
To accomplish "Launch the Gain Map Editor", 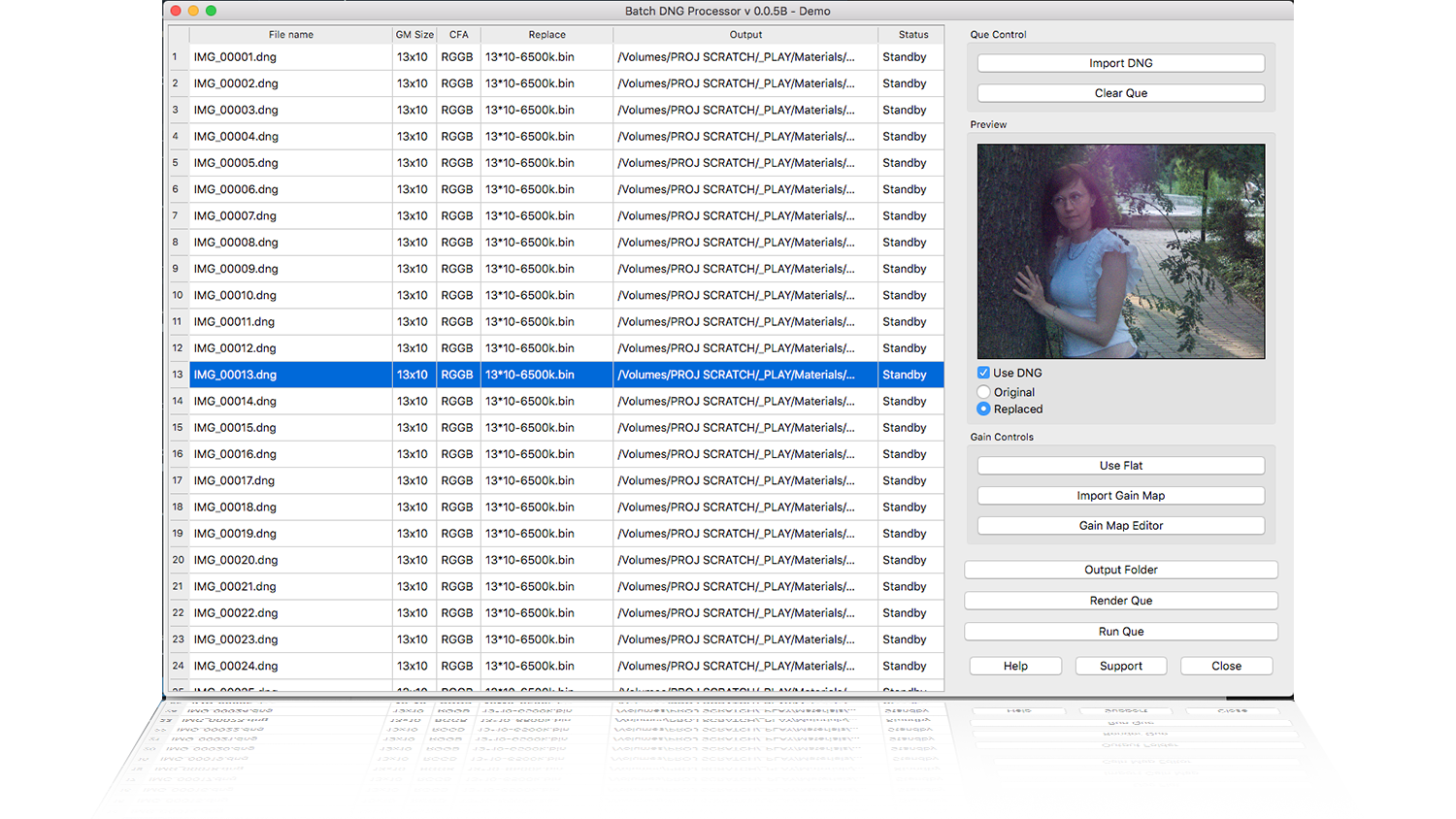I will [x=1120, y=526].
